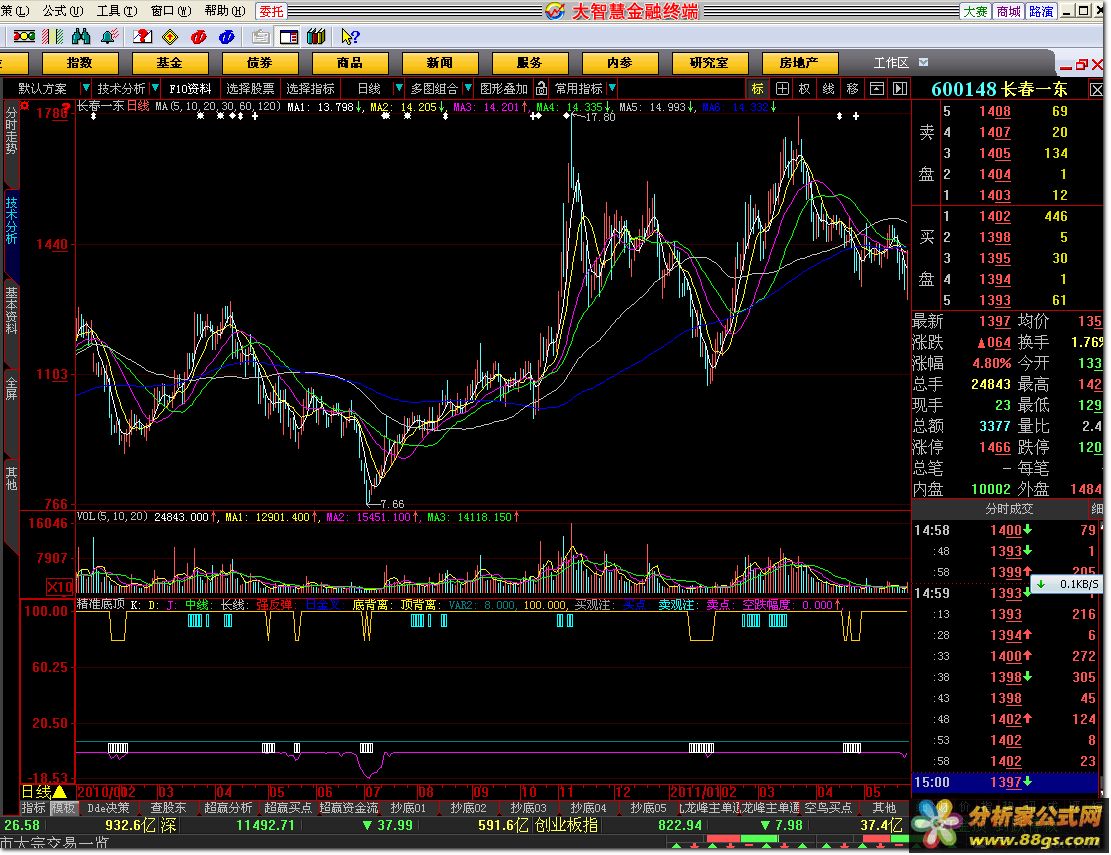Open the 工具 menu

117,11
